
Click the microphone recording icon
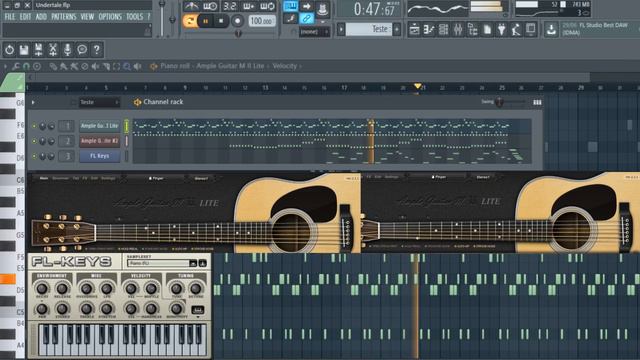point(67,50)
